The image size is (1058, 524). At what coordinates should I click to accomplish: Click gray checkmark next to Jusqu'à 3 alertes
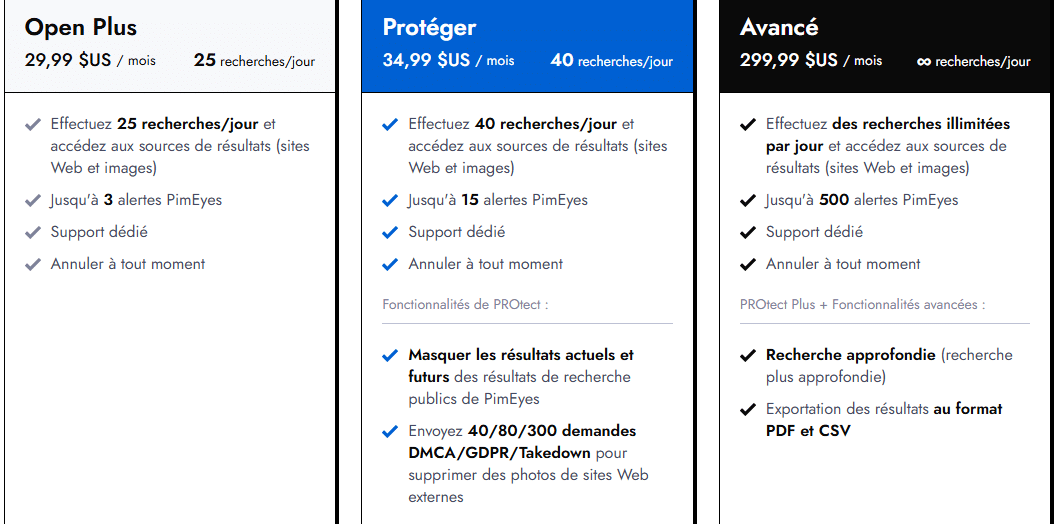click(x=33, y=201)
